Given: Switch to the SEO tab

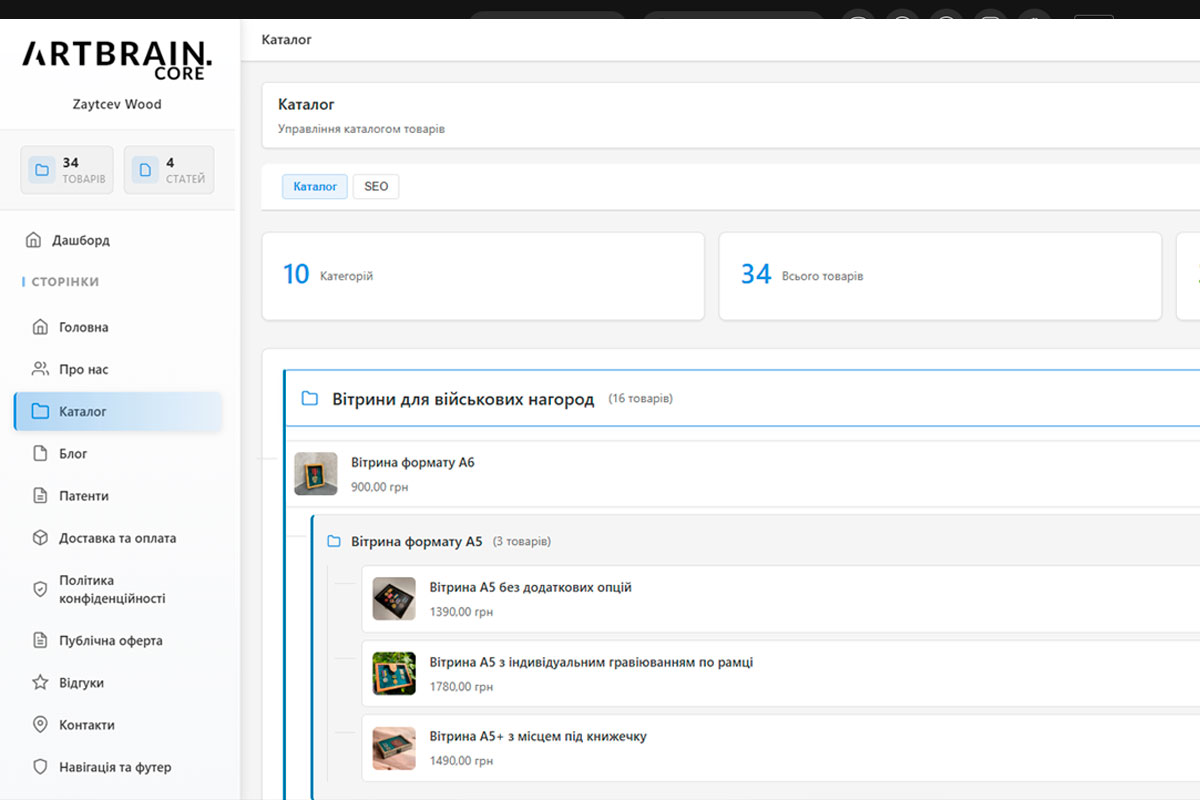Looking at the screenshot, I should [x=375, y=186].
